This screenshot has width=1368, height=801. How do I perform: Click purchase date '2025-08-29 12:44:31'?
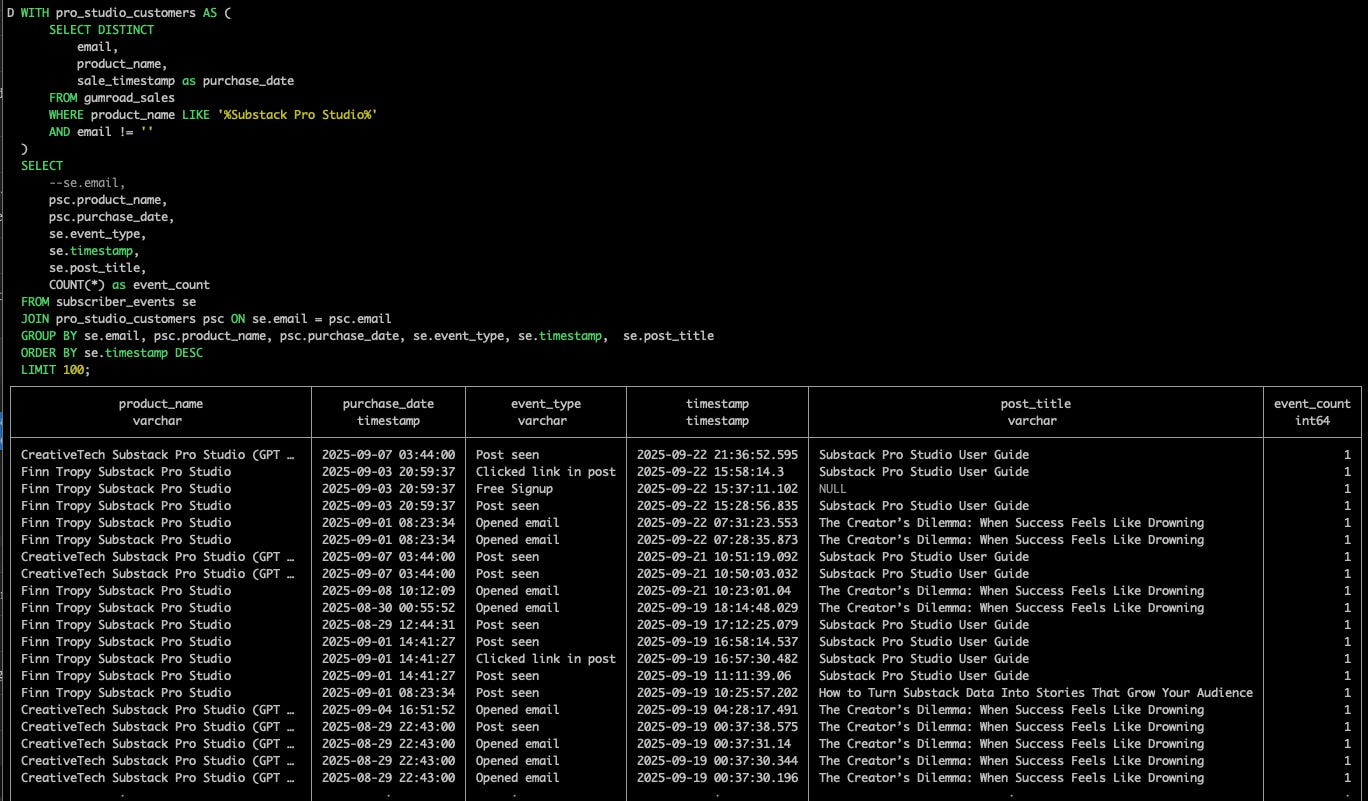click(x=388, y=625)
